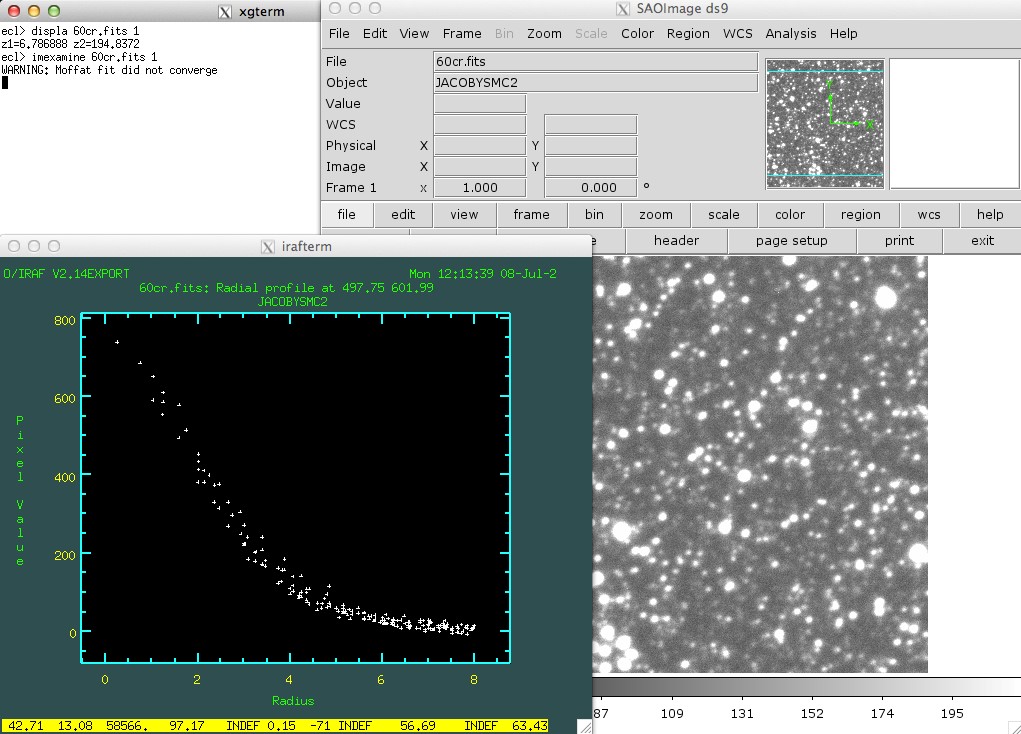
Task: Click the 'print' button in ds9
Action: pos(899,240)
